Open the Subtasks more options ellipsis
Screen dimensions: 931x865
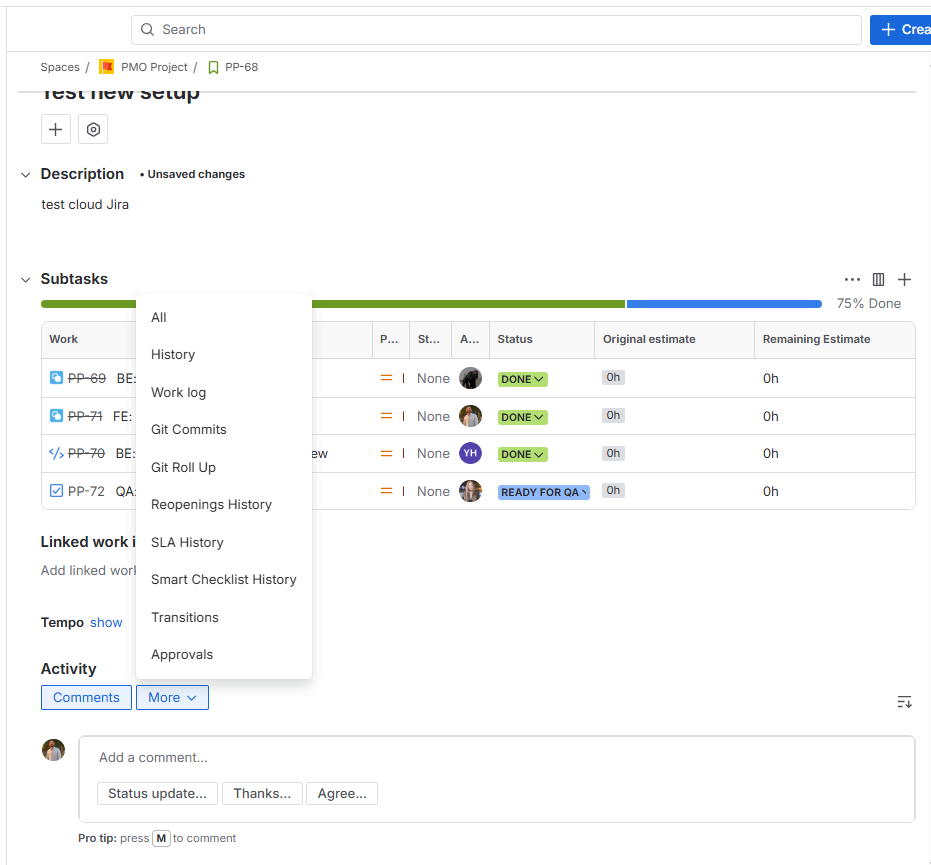click(852, 279)
